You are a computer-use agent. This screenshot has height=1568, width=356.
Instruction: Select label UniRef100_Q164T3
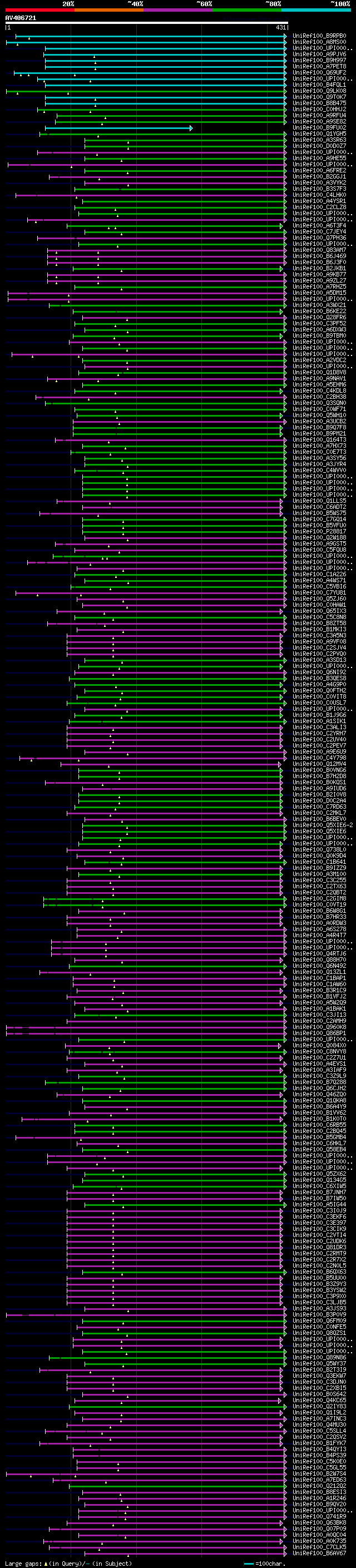[319, 439]
